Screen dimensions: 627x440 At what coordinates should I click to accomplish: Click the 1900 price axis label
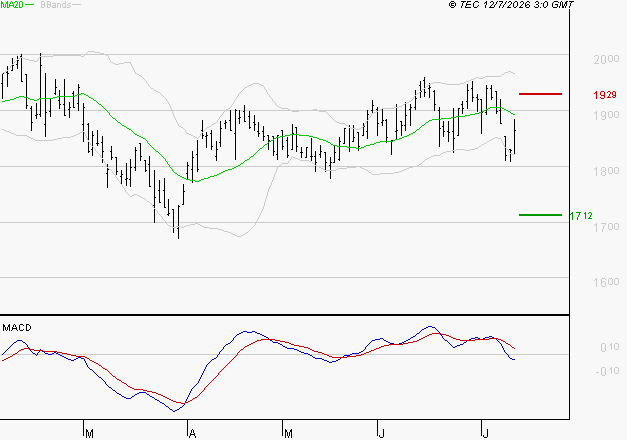606,115
